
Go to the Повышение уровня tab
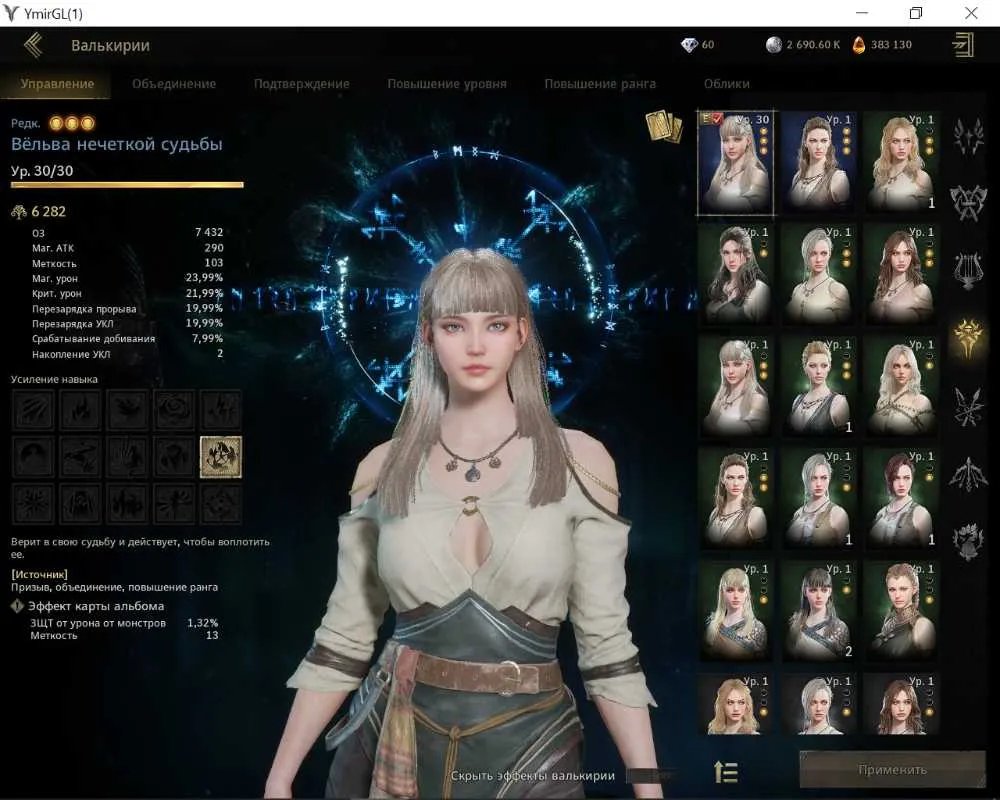tap(447, 84)
